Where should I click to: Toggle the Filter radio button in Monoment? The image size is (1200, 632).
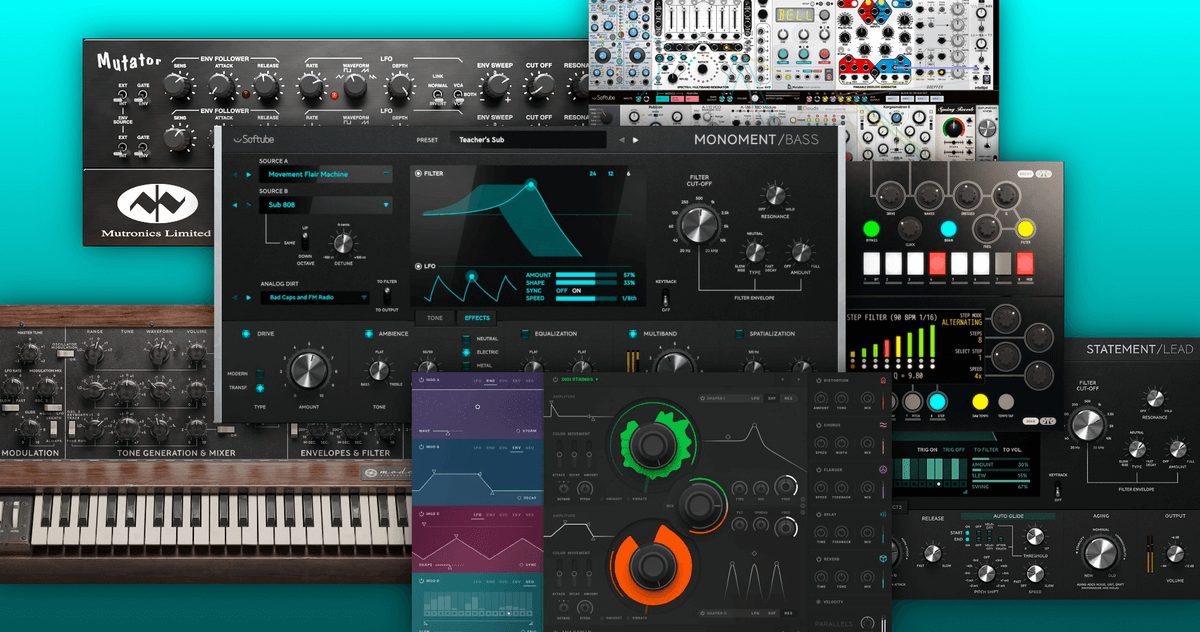click(x=418, y=174)
